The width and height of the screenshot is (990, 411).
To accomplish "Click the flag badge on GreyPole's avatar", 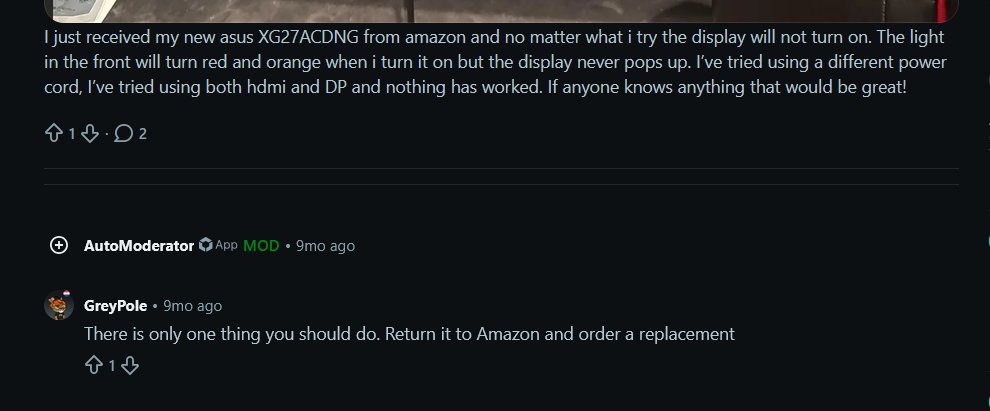I will click(x=66, y=294).
